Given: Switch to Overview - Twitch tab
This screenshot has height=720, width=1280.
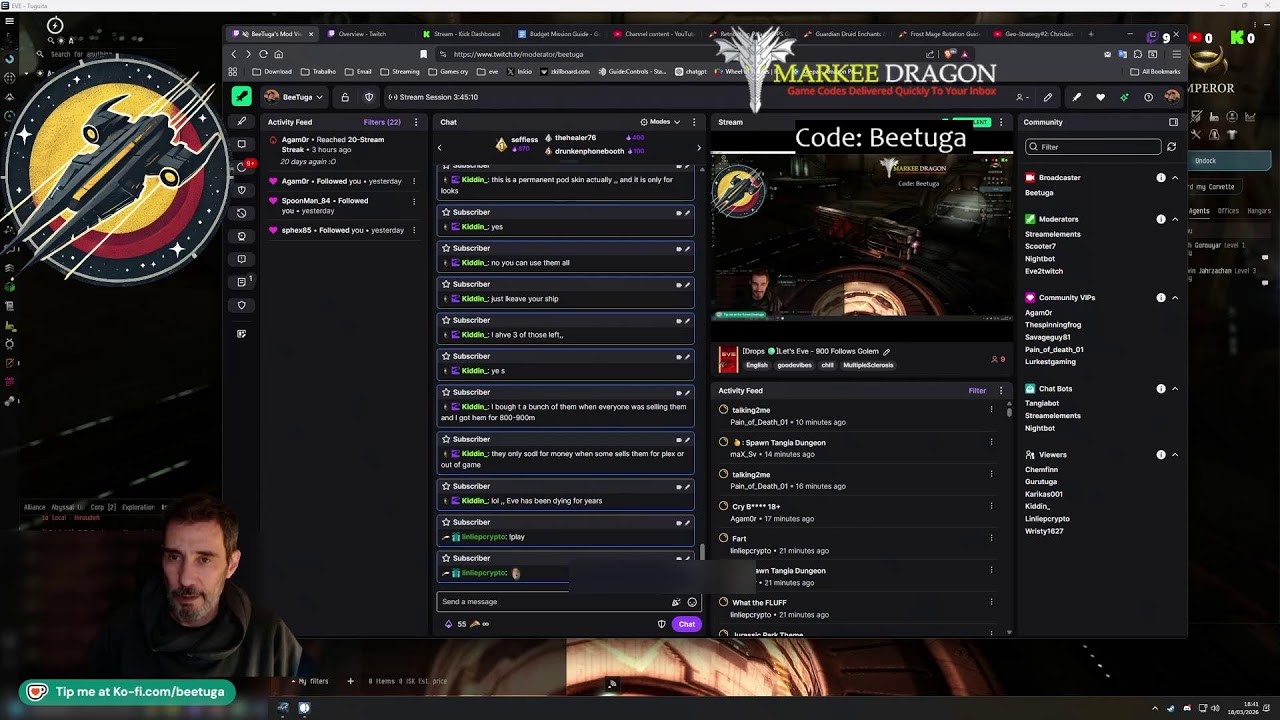Looking at the screenshot, I should [365, 34].
